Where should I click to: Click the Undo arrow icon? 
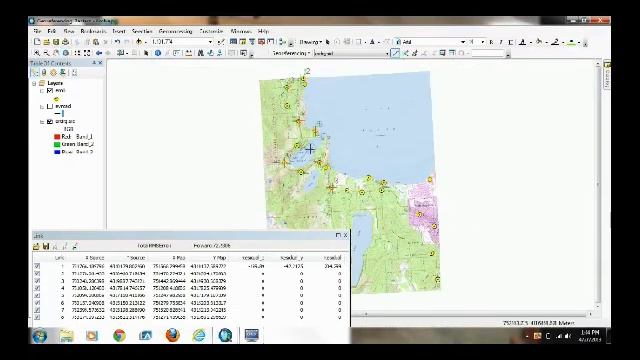(118, 42)
